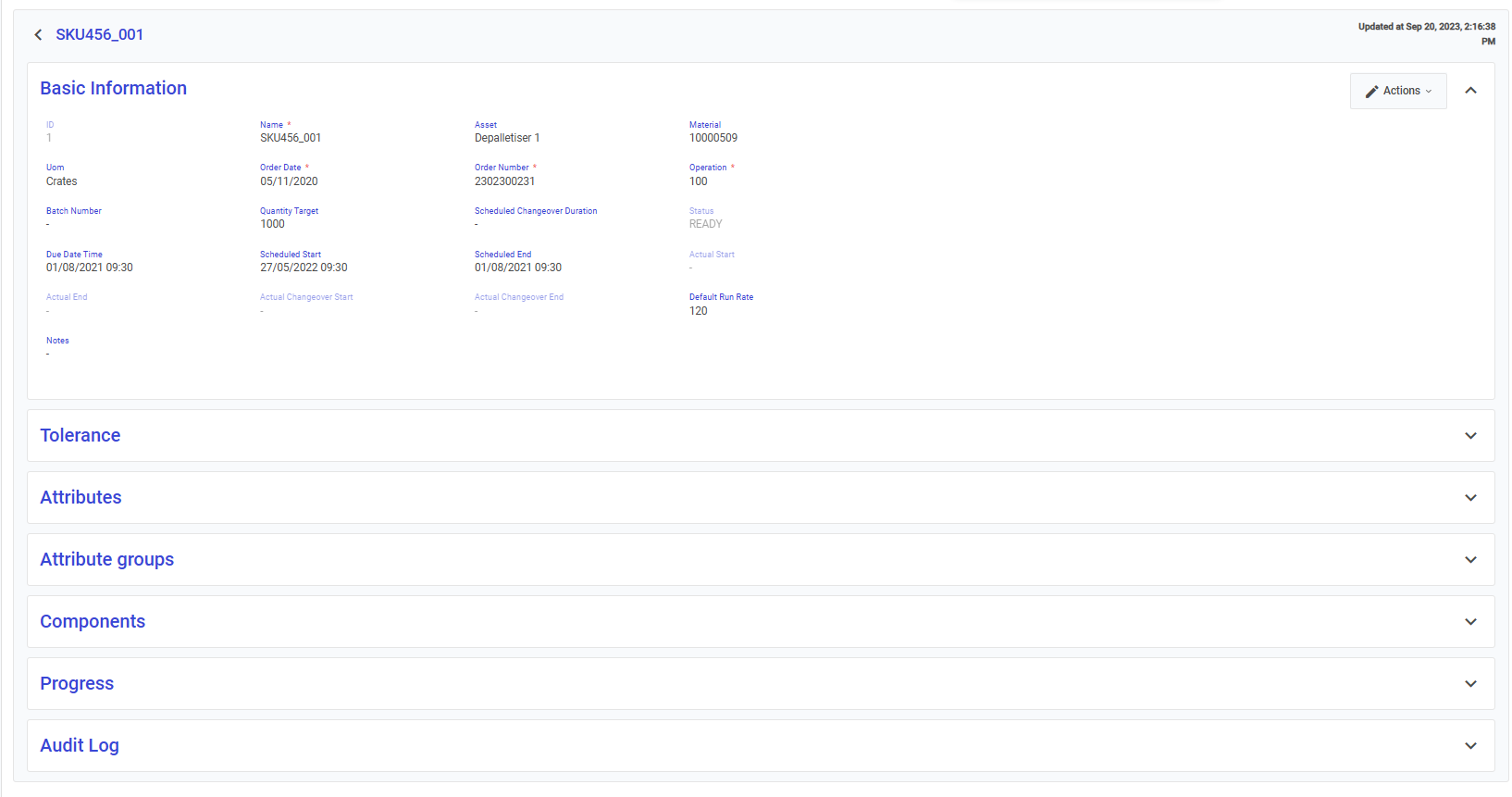Open the Actions dropdown menu
Image resolution: width=1512 pixels, height=797 pixels.
[1397, 91]
